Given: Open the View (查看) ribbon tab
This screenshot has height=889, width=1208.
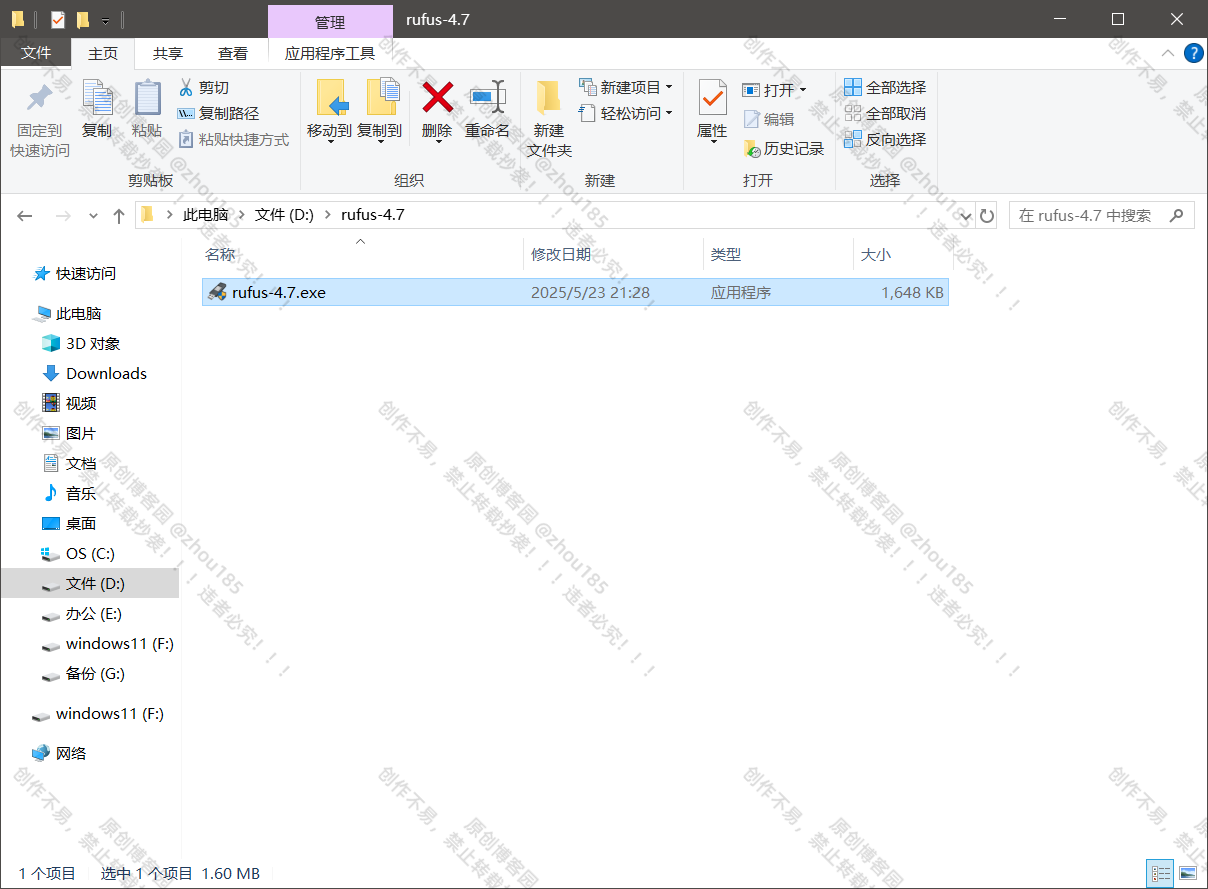Looking at the screenshot, I should 233,54.
